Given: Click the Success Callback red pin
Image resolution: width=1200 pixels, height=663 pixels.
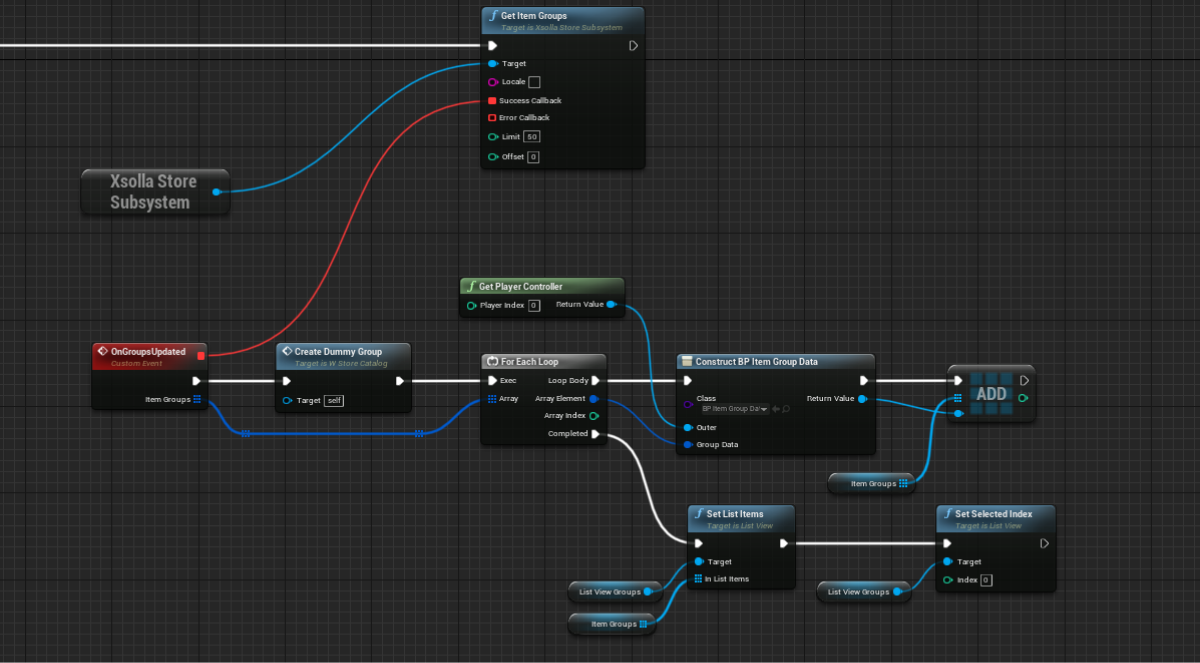Looking at the screenshot, I should click(492, 101).
